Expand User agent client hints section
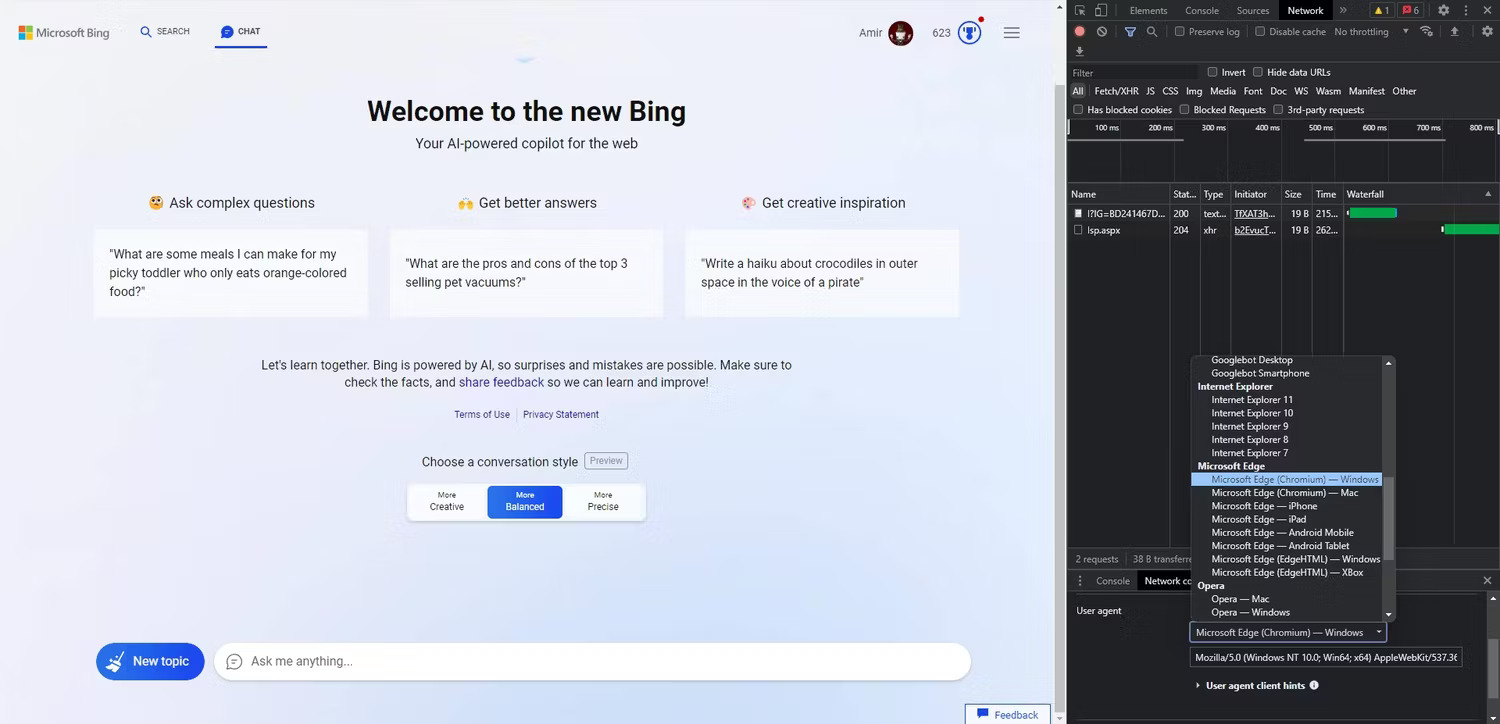This screenshot has height=724, width=1500. (x=1256, y=685)
